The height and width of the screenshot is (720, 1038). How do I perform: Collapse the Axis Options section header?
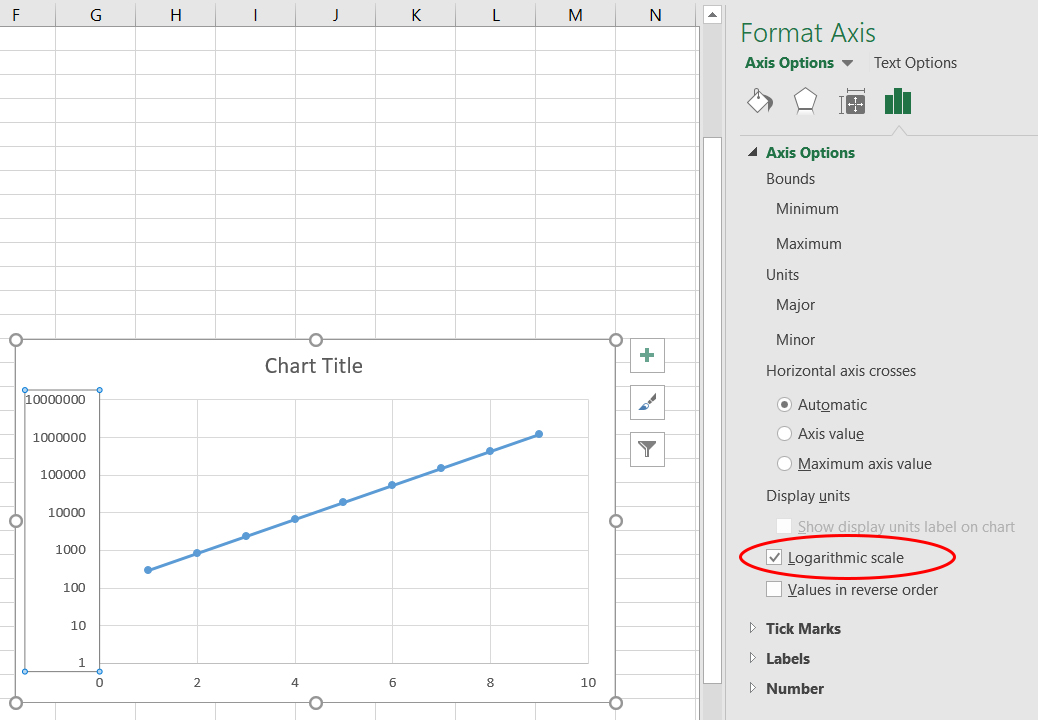753,153
